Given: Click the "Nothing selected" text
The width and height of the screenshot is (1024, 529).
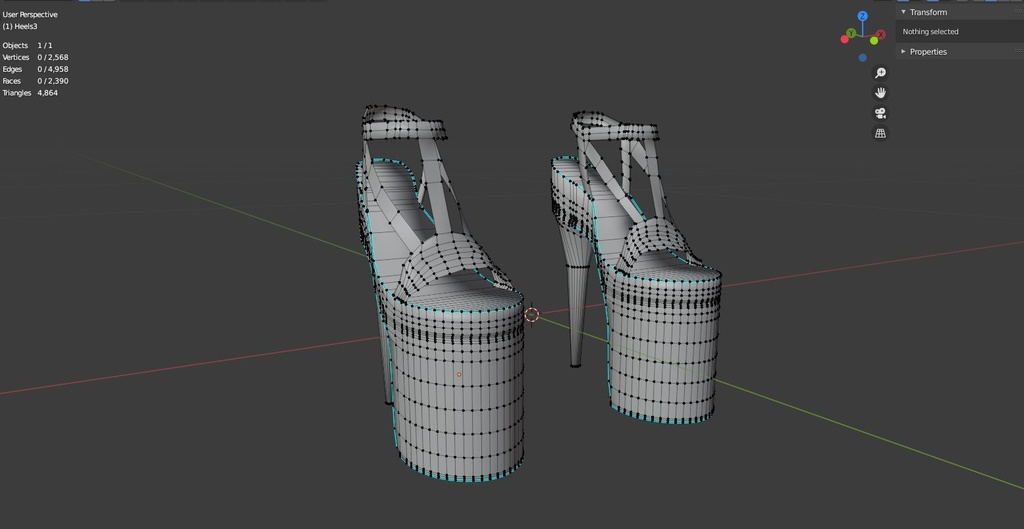Looking at the screenshot, I should pos(931,31).
